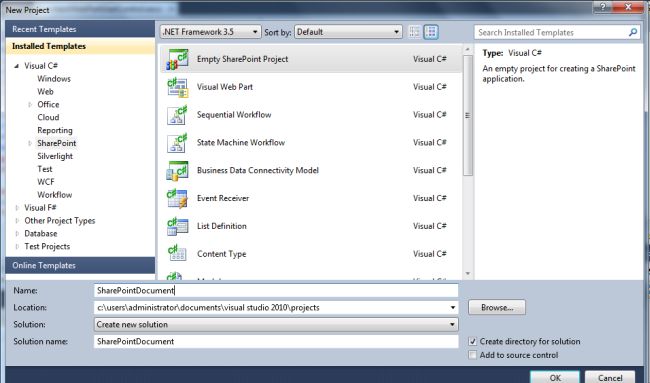The width and height of the screenshot is (650, 383).
Task: Click the Cancel button
Action: pyautogui.click(x=610, y=377)
